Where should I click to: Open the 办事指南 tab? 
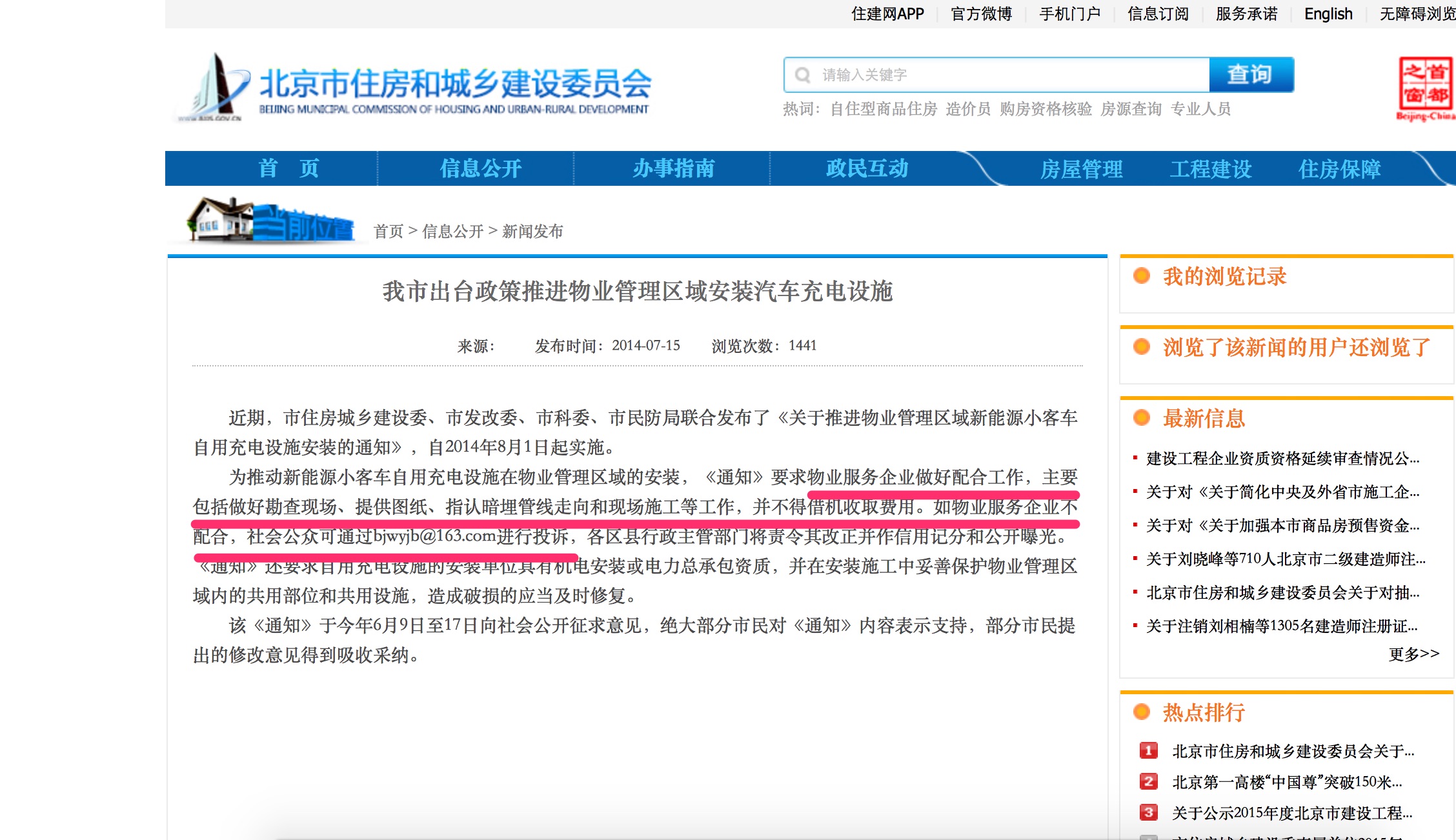pyautogui.click(x=673, y=168)
